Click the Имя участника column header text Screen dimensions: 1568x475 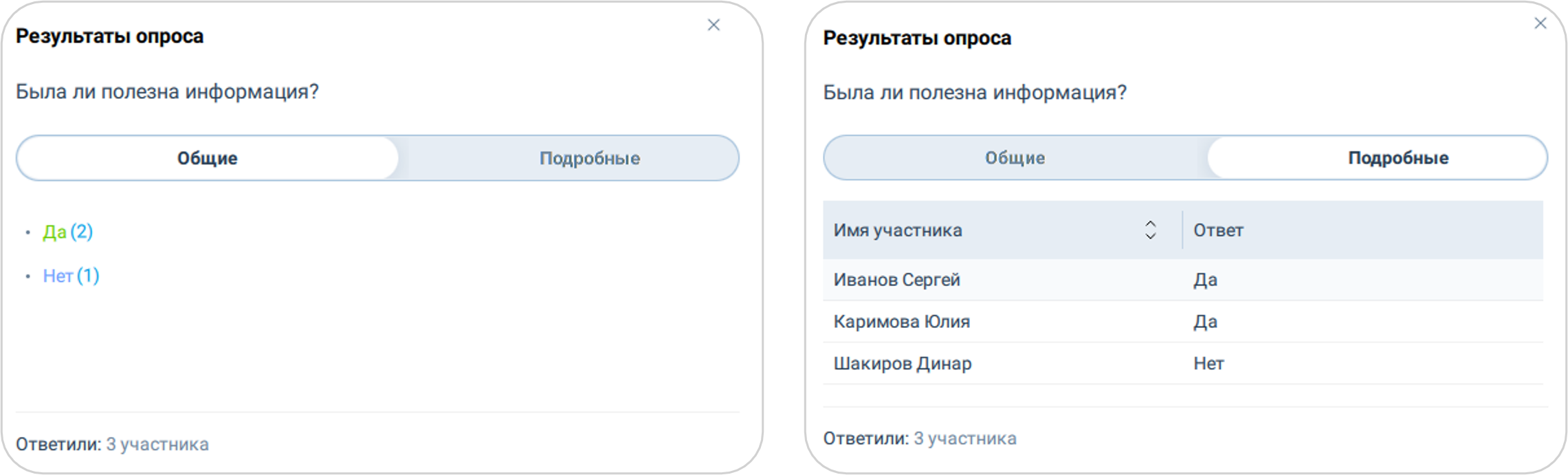pos(897,230)
